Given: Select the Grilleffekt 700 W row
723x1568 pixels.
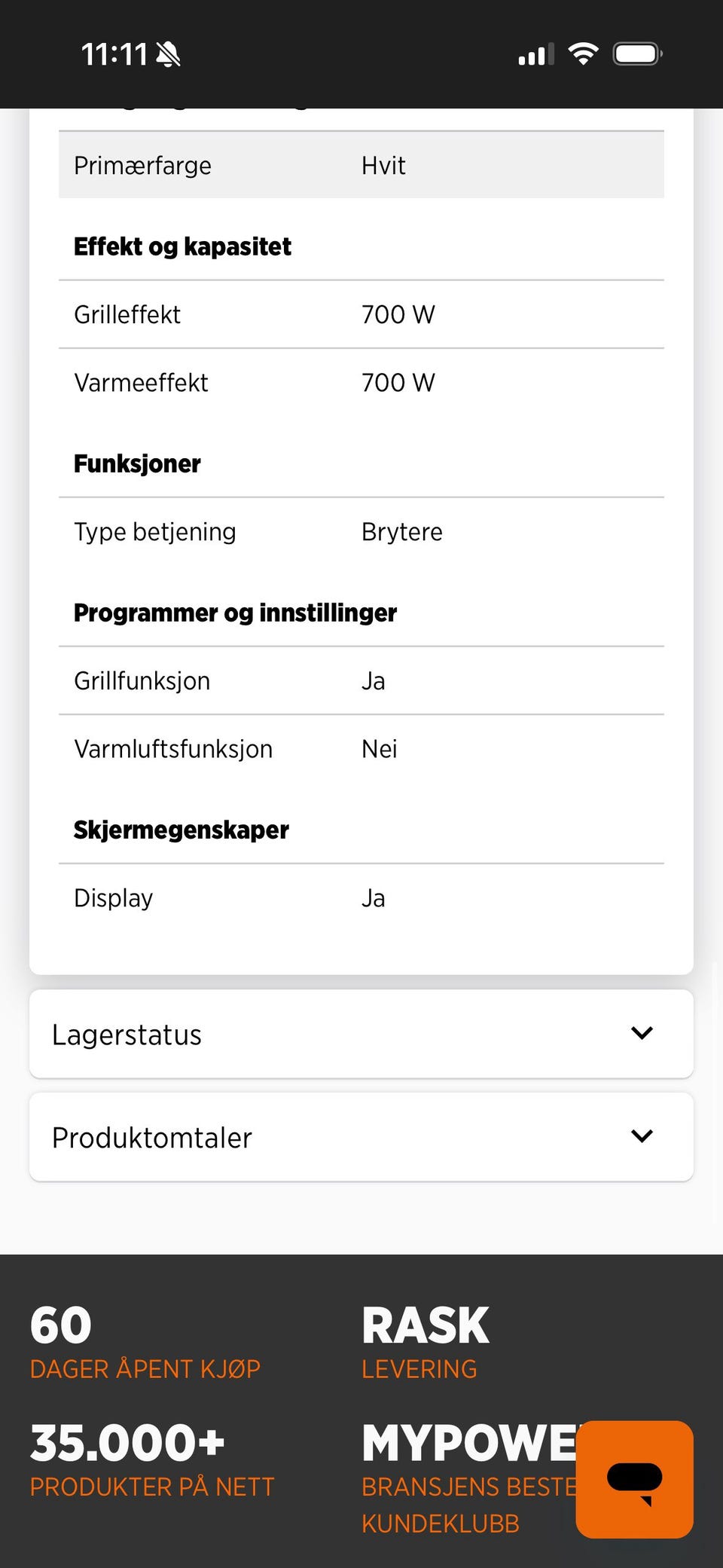Looking at the screenshot, I should pyautogui.click(x=361, y=314).
